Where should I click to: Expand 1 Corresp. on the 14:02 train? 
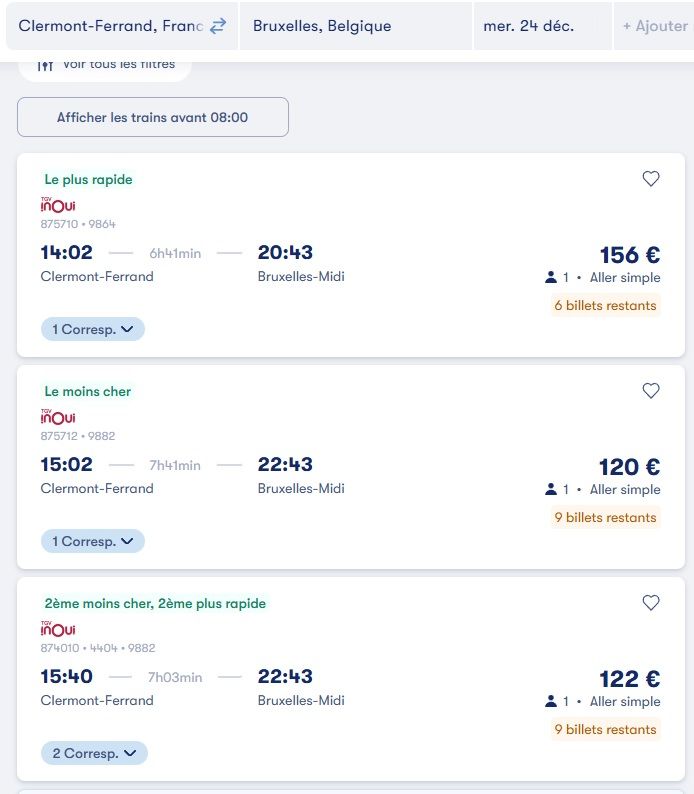pyautogui.click(x=93, y=329)
